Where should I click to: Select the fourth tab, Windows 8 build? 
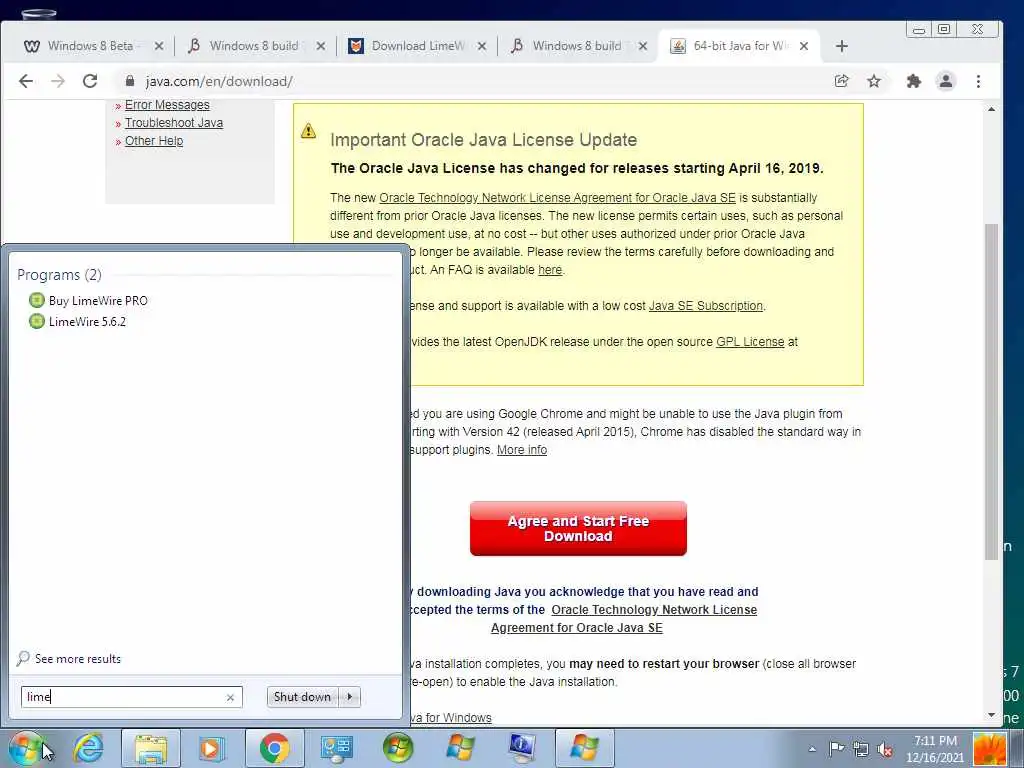coord(577,46)
